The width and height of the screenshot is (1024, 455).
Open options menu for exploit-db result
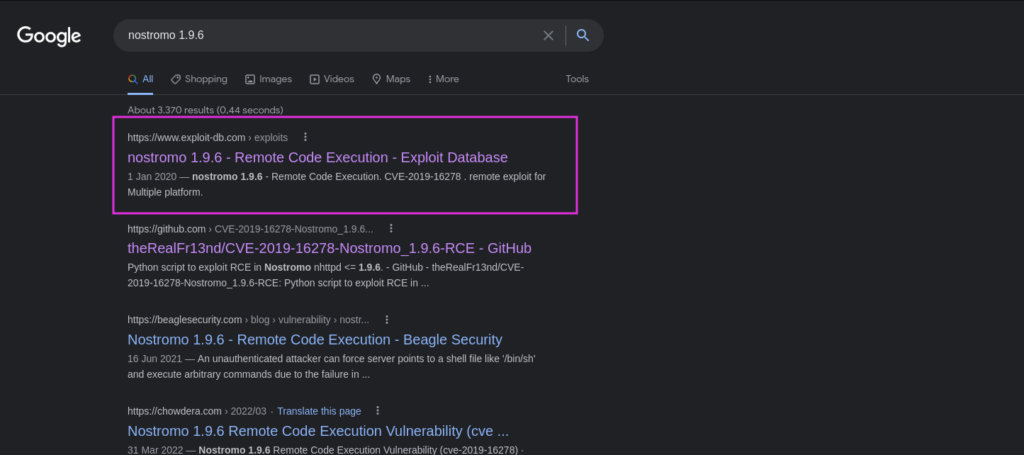pyautogui.click(x=305, y=137)
